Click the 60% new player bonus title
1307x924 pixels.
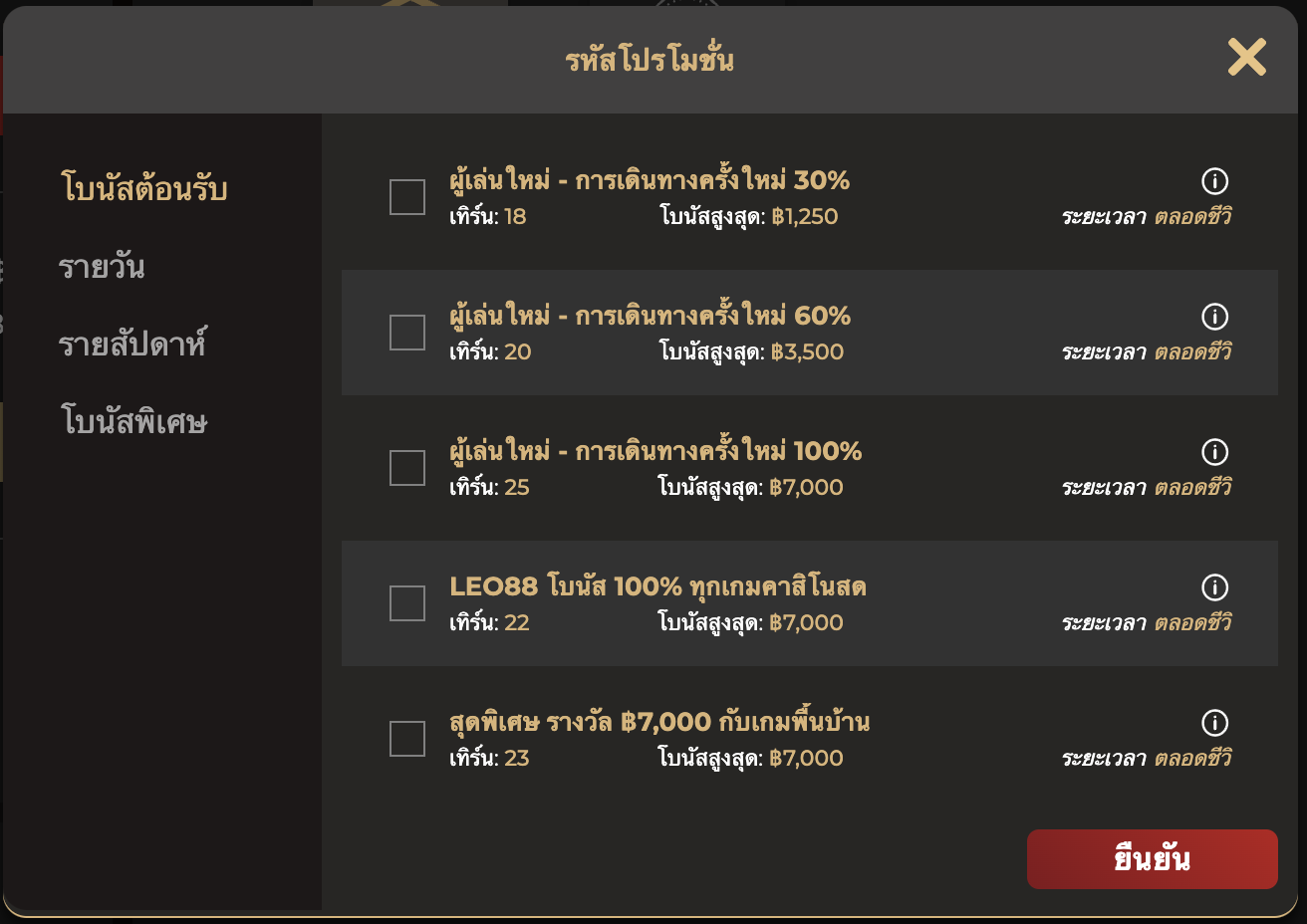(650, 317)
